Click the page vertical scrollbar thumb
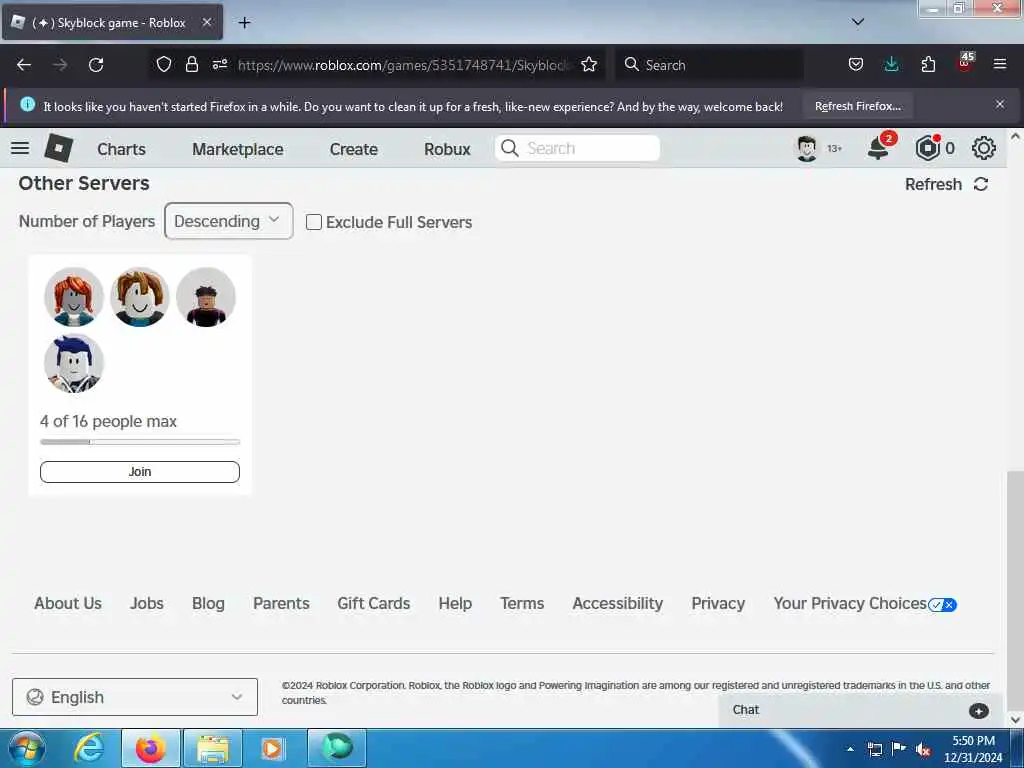This screenshot has height=768, width=1024. point(1015,591)
